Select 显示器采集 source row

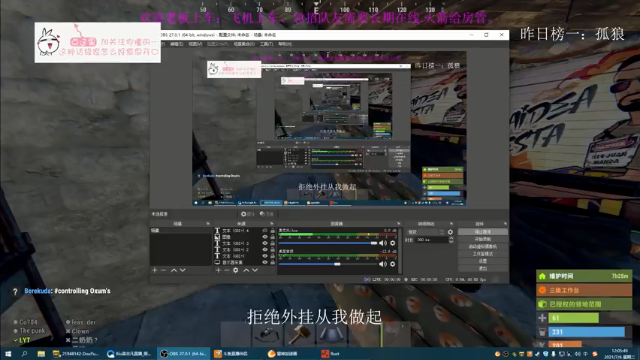click(244, 262)
